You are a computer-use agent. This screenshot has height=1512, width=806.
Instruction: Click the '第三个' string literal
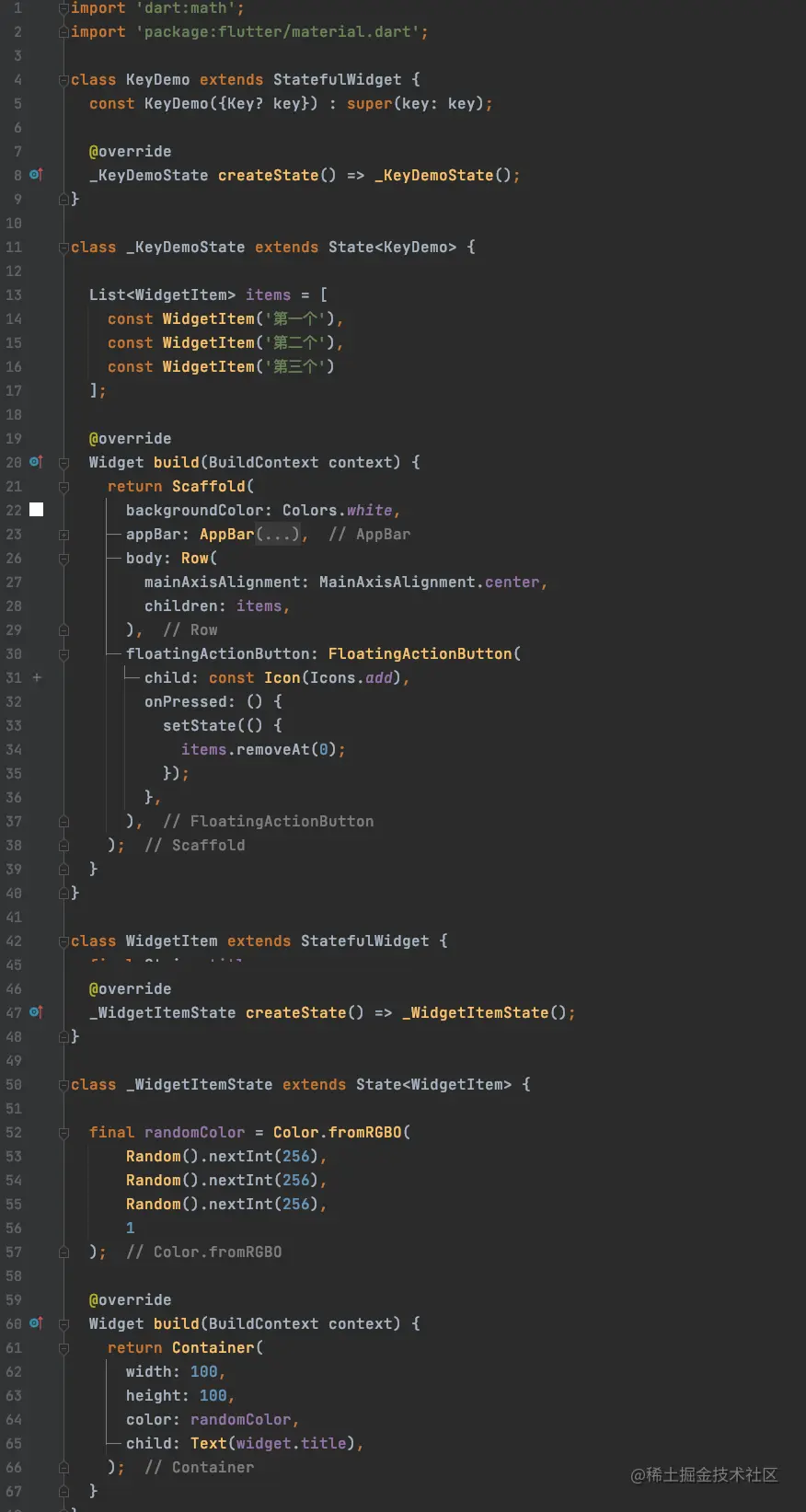click(x=295, y=366)
